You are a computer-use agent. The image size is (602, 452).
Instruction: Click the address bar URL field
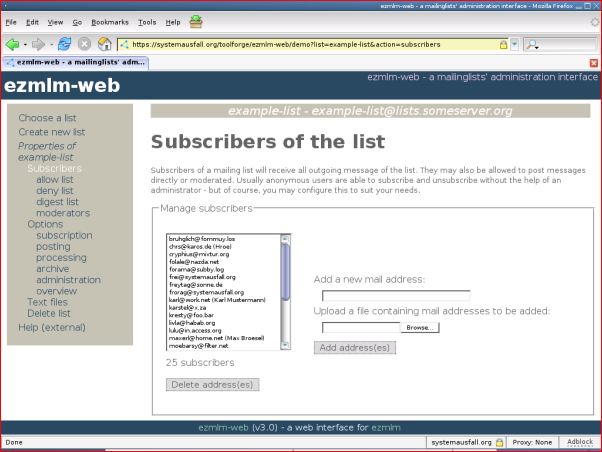(315, 45)
